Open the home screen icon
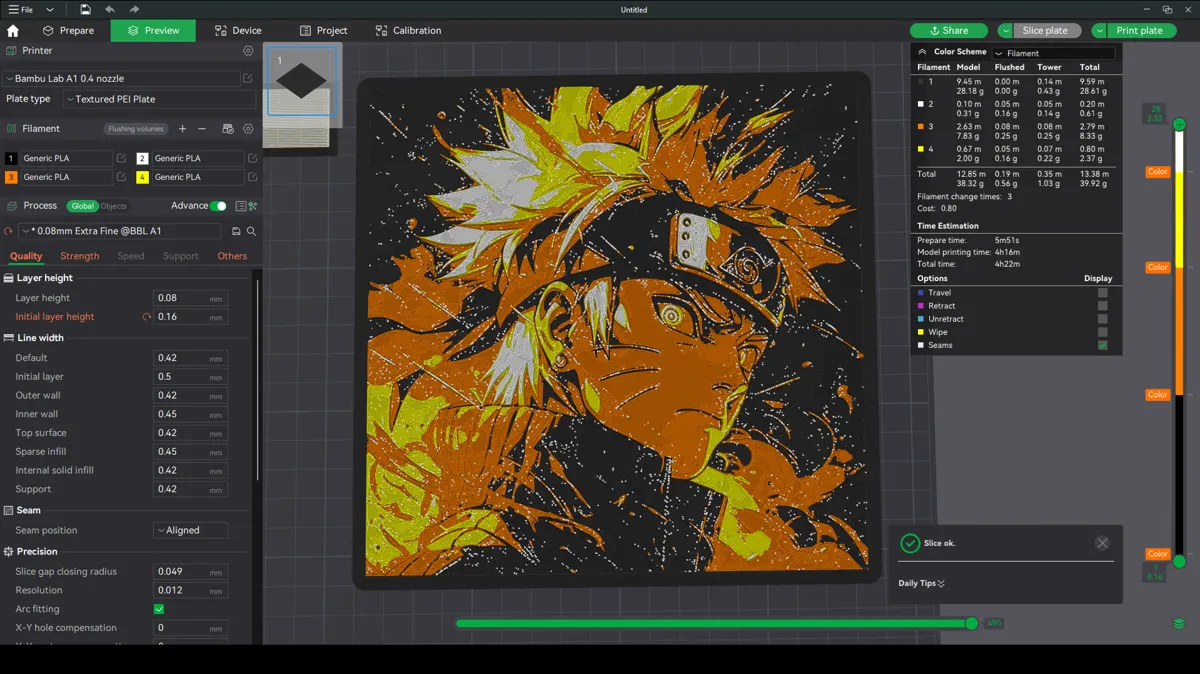The image size is (1200, 674). pos(13,31)
